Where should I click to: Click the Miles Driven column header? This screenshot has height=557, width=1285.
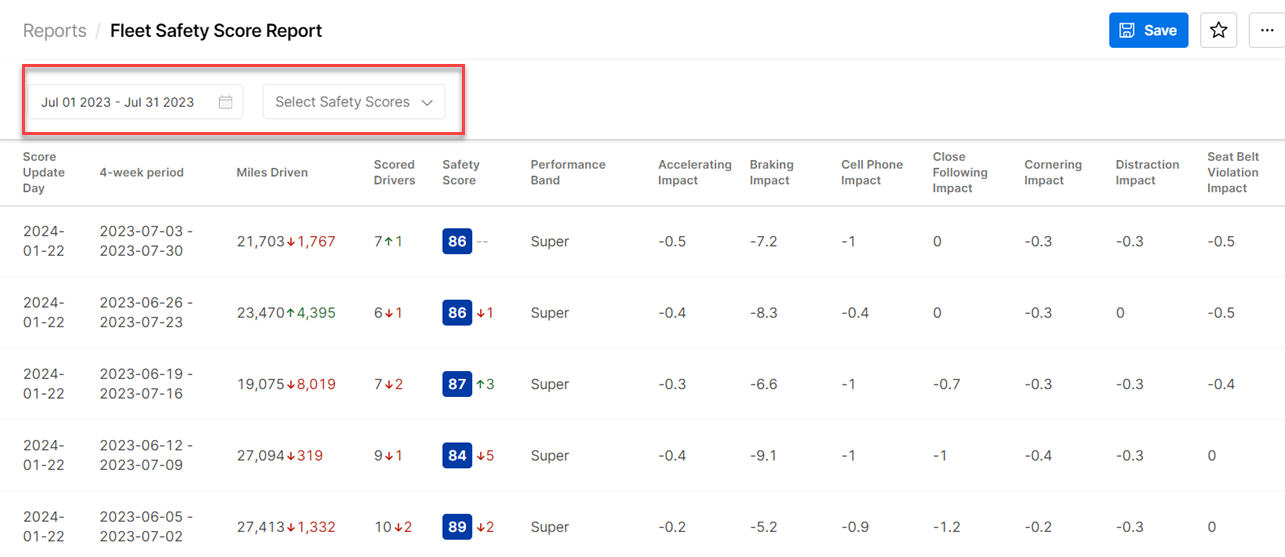click(272, 172)
